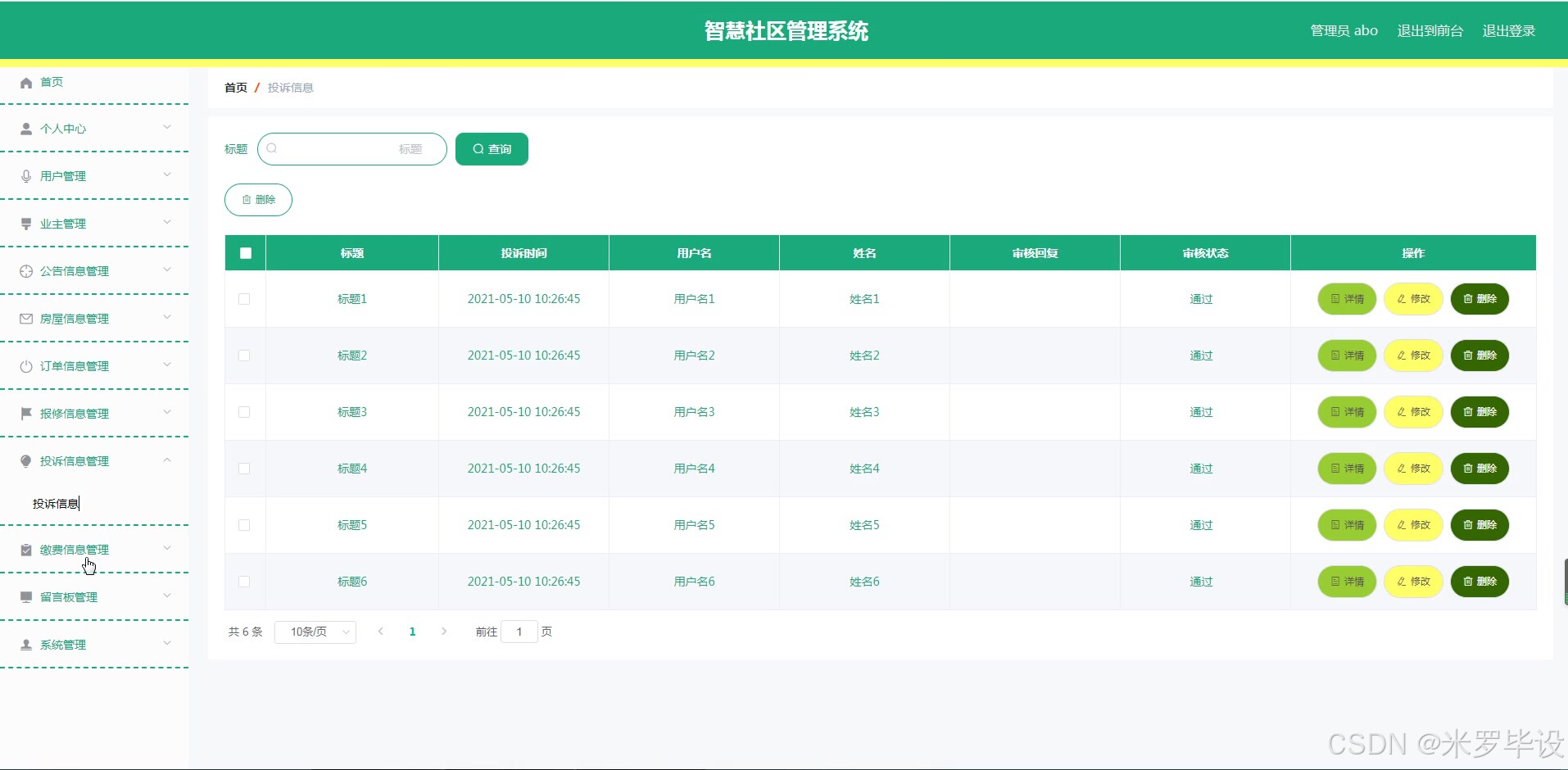
Task: Click the icon beside 公告信息管理
Action: point(26,272)
